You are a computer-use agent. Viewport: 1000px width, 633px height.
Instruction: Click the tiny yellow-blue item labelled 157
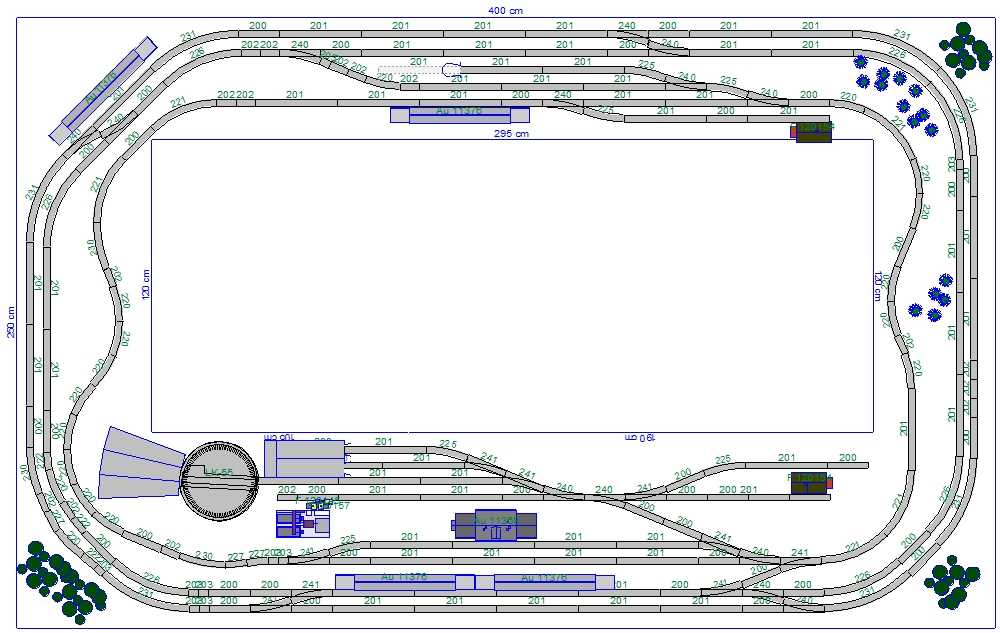coord(319,504)
